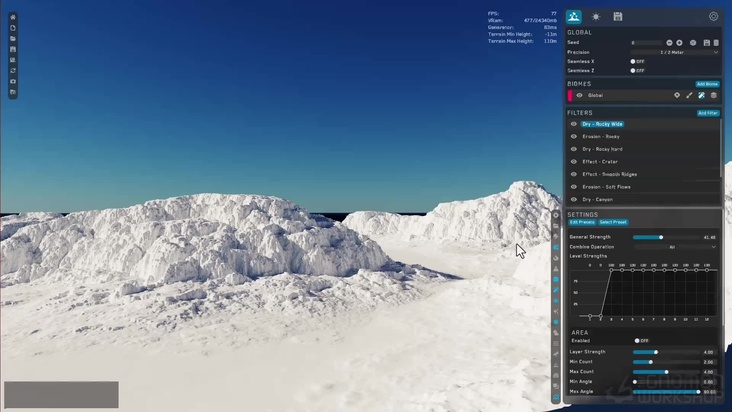Increase the seed with plus button
The height and width of the screenshot is (412, 732).
pos(680,43)
